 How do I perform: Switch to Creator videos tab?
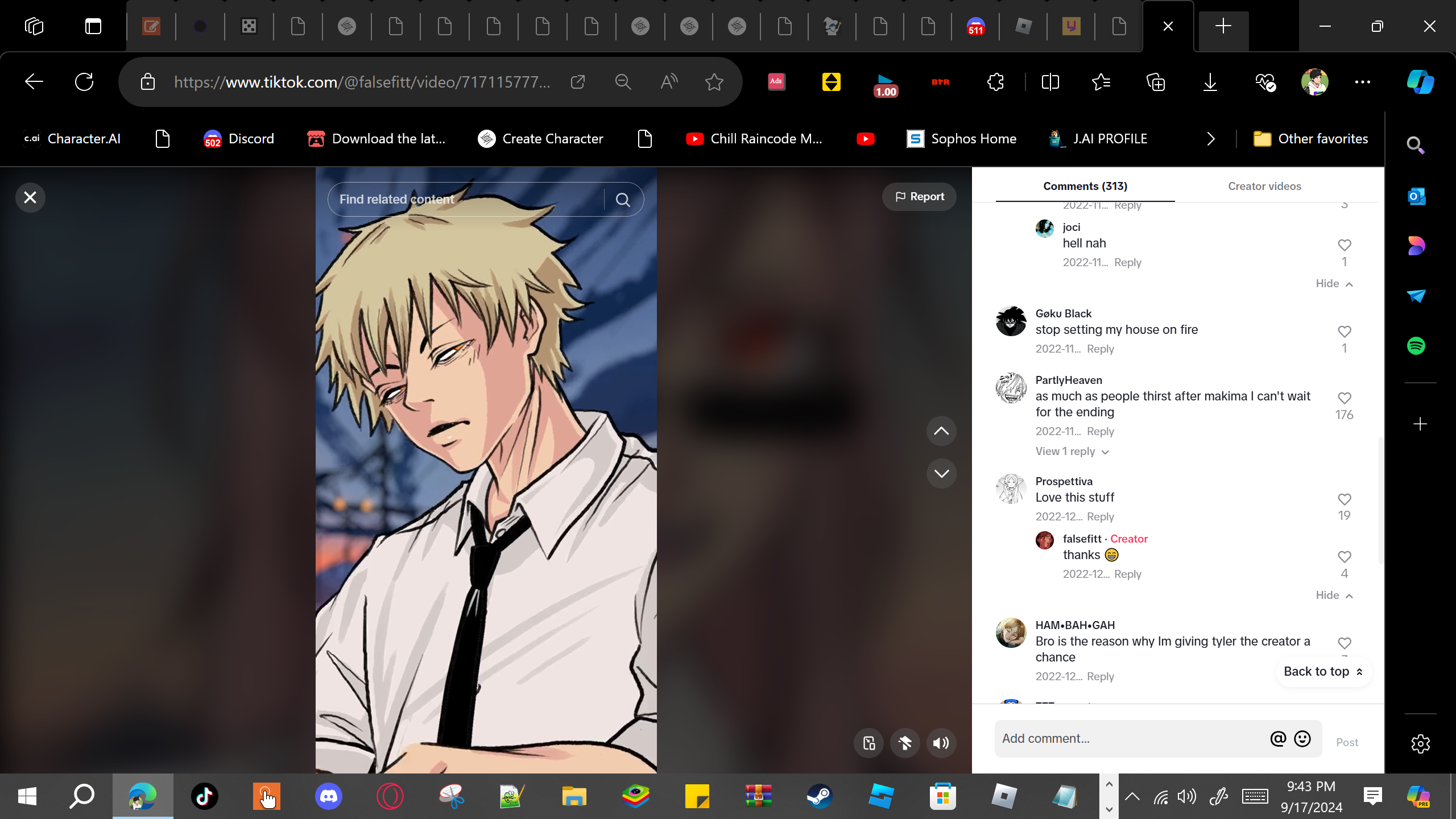(x=1264, y=186)
